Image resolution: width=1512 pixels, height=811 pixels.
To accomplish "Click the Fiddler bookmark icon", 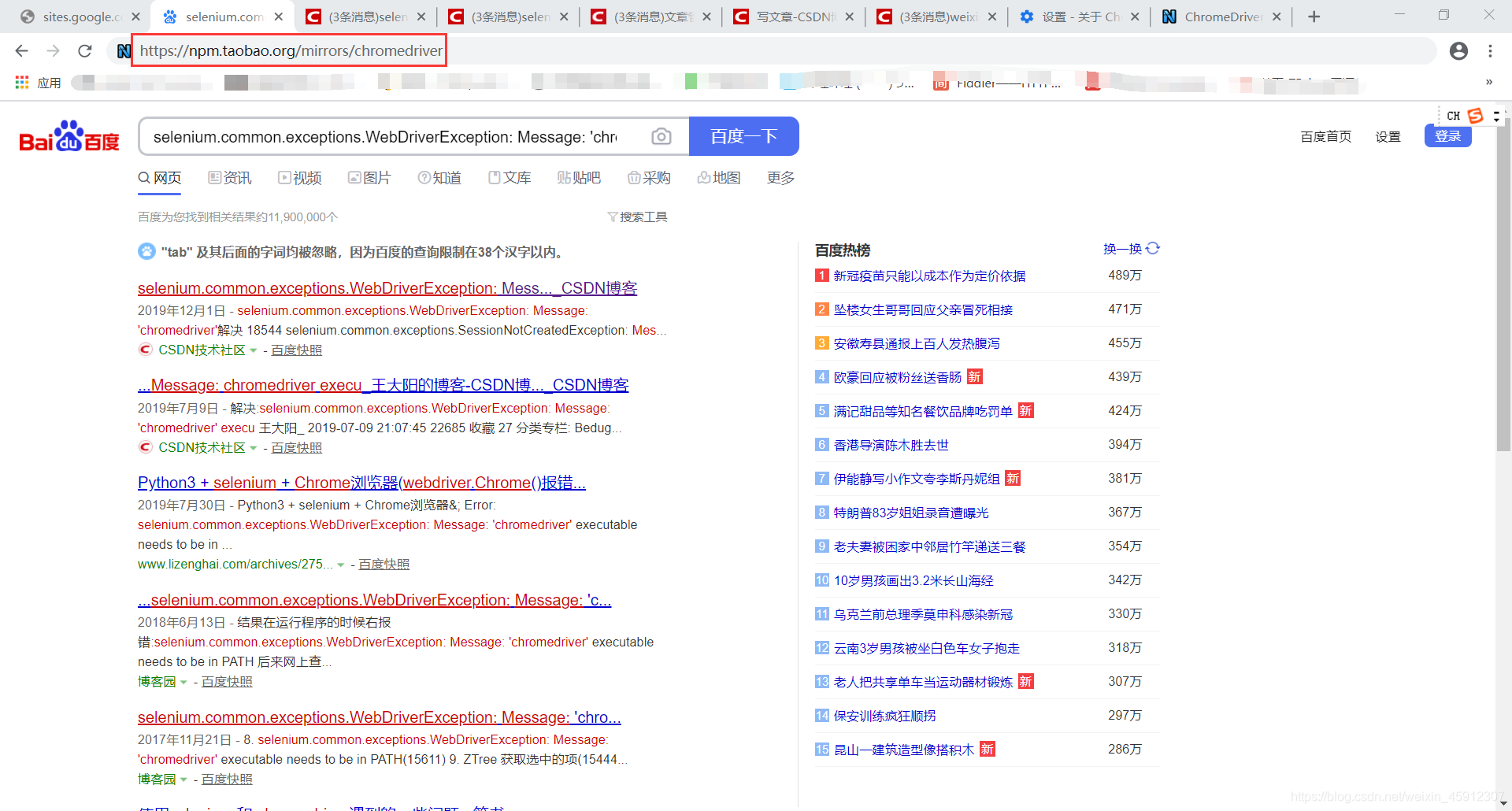I will pos(940,83).
